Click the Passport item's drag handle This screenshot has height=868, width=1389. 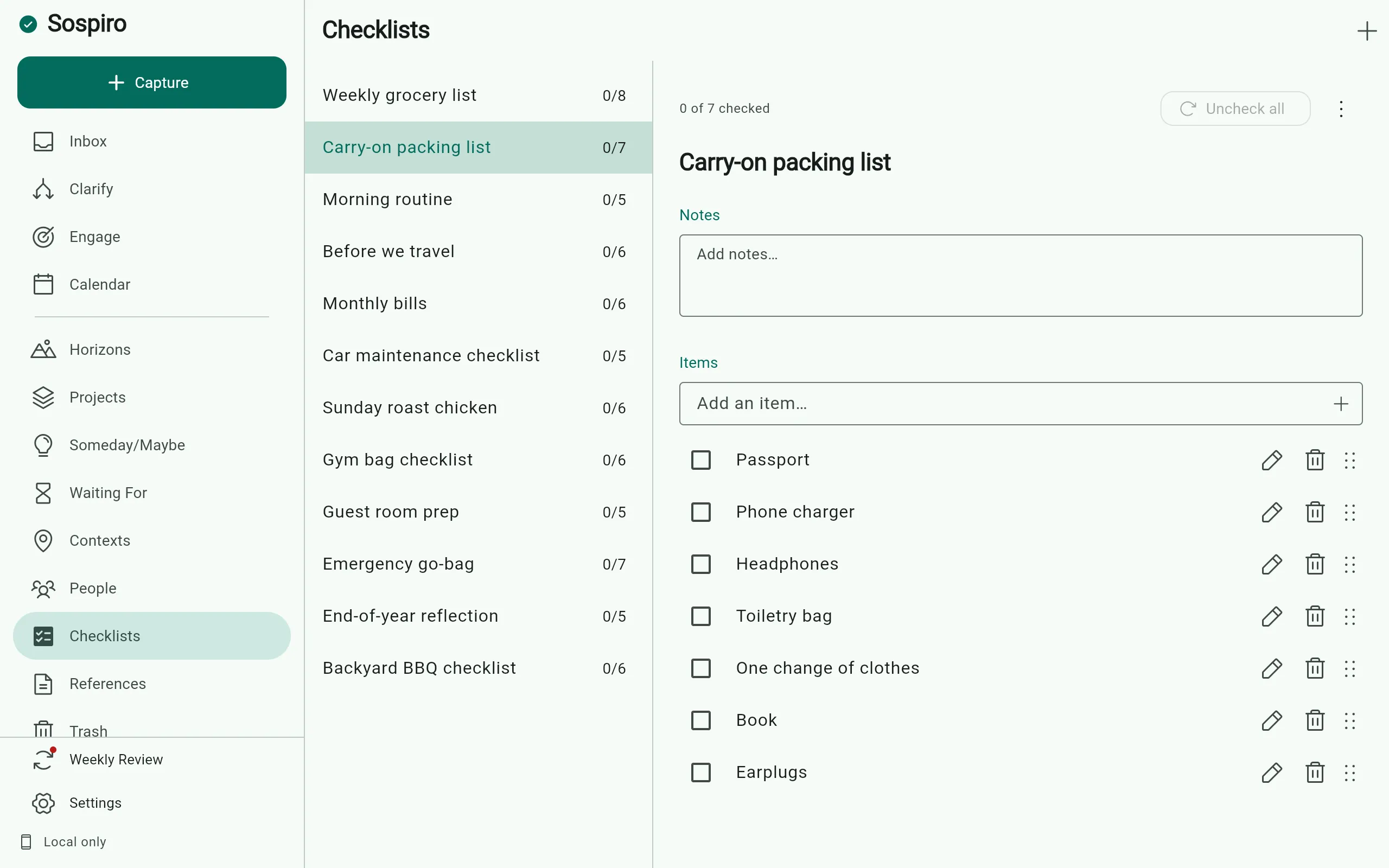click(1350, 461)
